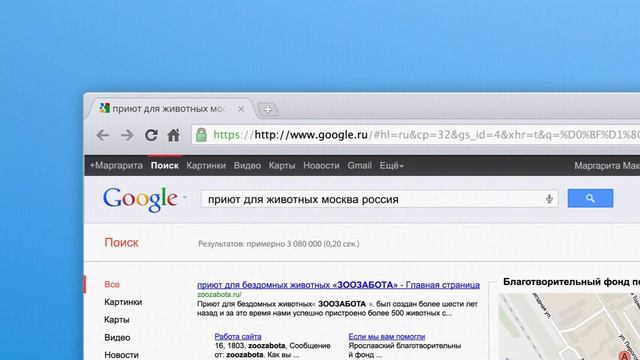This screenshot has width=640, height=360.
Task: Focus the search query input field
Action: click(379, 199)
